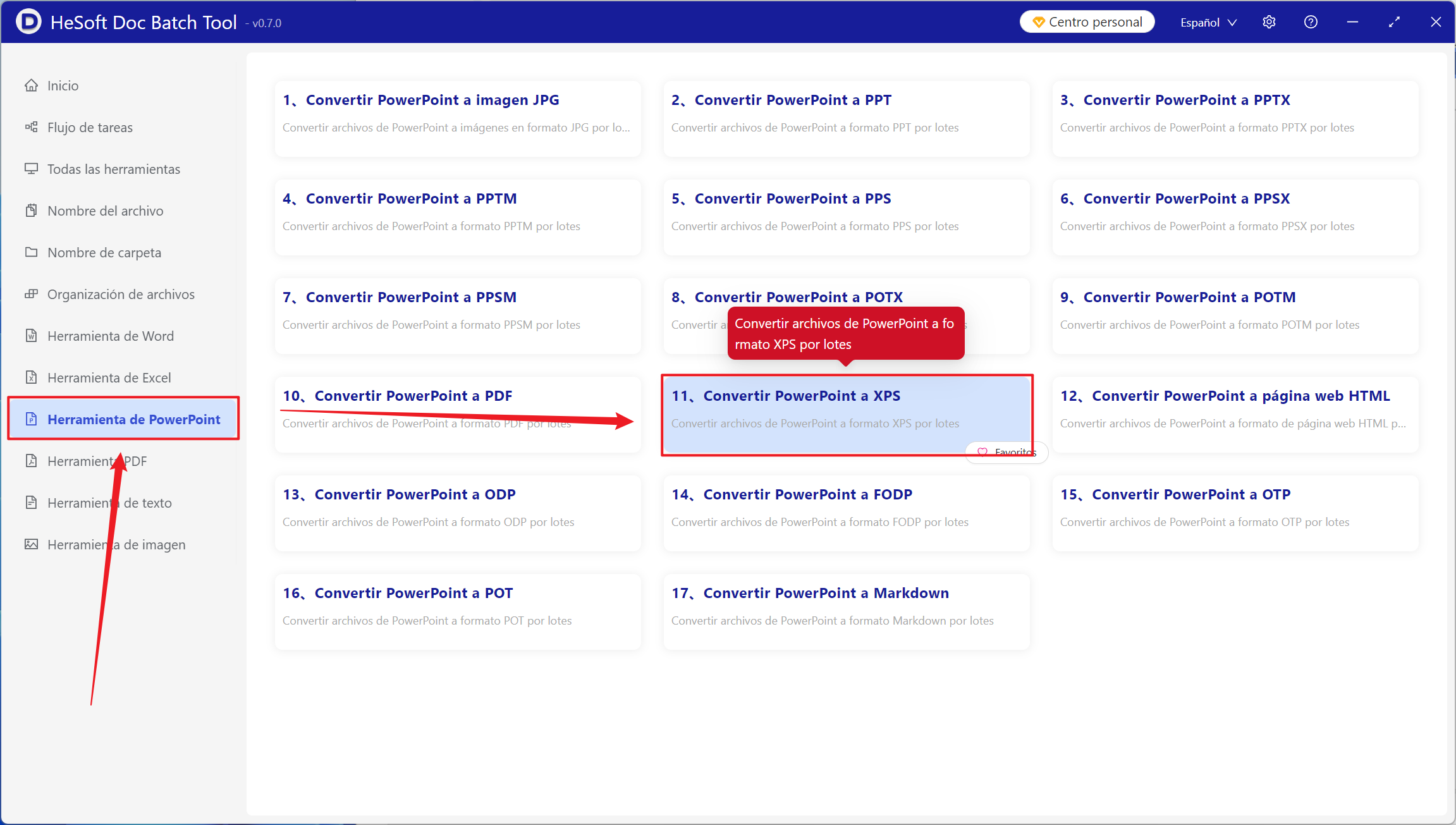The image size is (1456, 825).
Task: Select Organización de archivos in the sidebar
Action: [x=123, y=294]
